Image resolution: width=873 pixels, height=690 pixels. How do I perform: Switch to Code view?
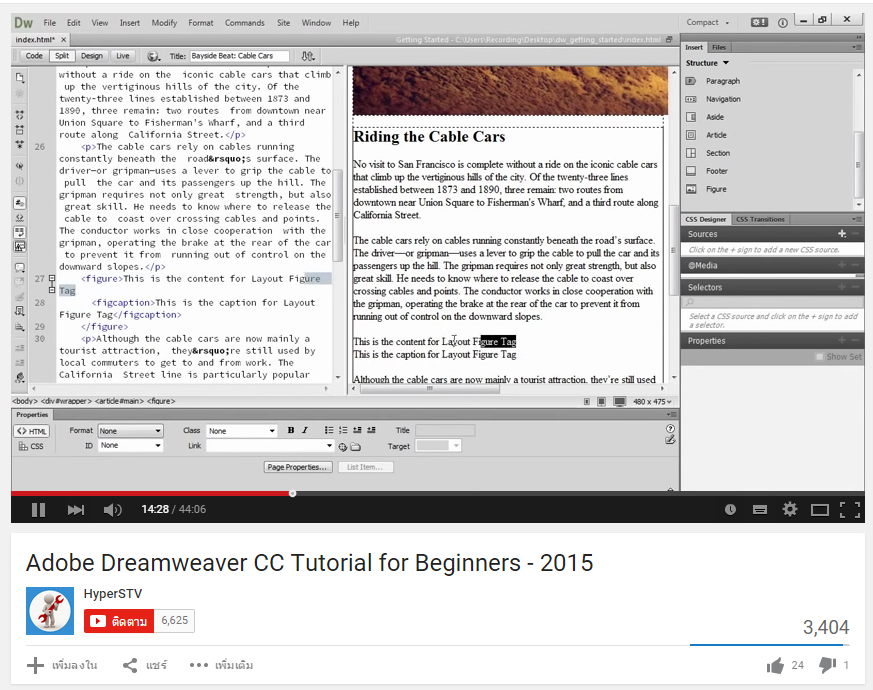pos(34,56)
